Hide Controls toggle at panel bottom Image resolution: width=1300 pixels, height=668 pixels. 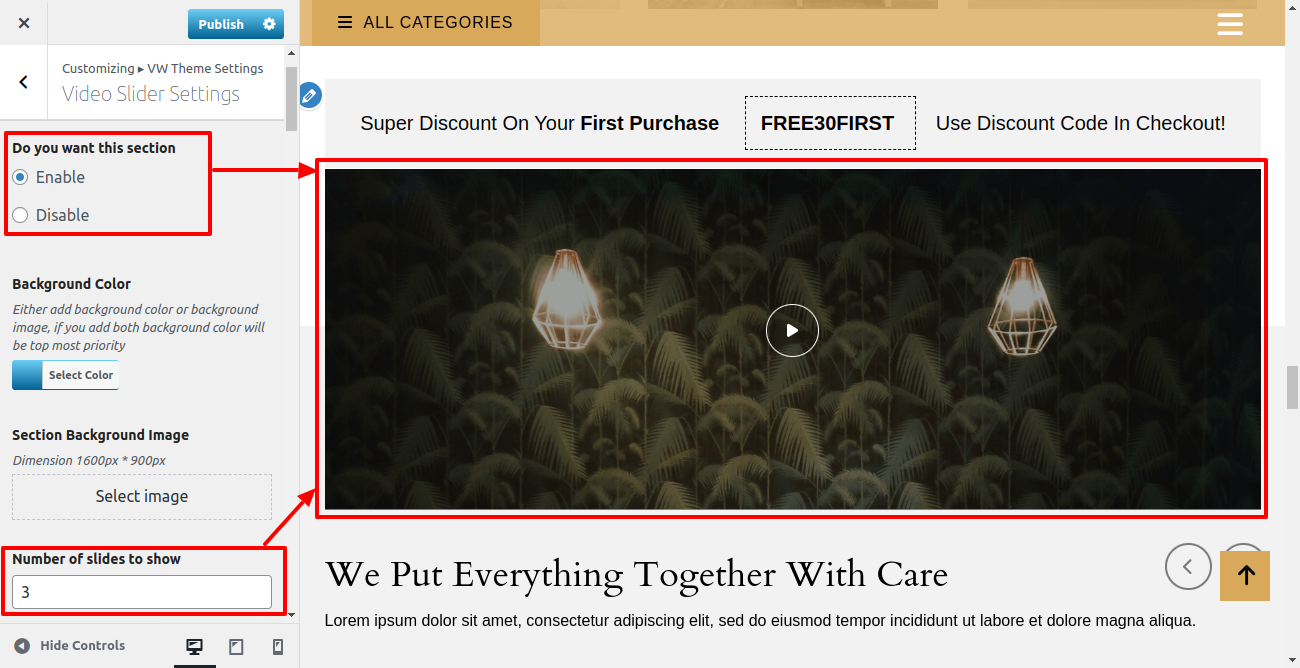(x=70, y=646)
